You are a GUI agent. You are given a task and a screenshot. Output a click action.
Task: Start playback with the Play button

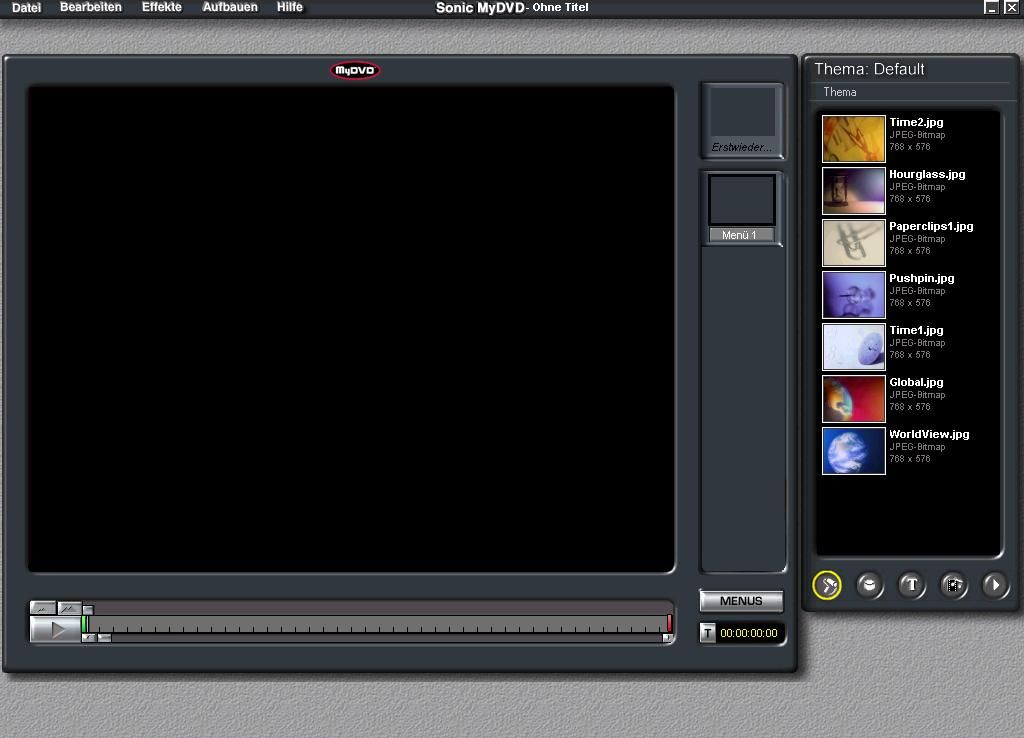[x=56, y=630]
